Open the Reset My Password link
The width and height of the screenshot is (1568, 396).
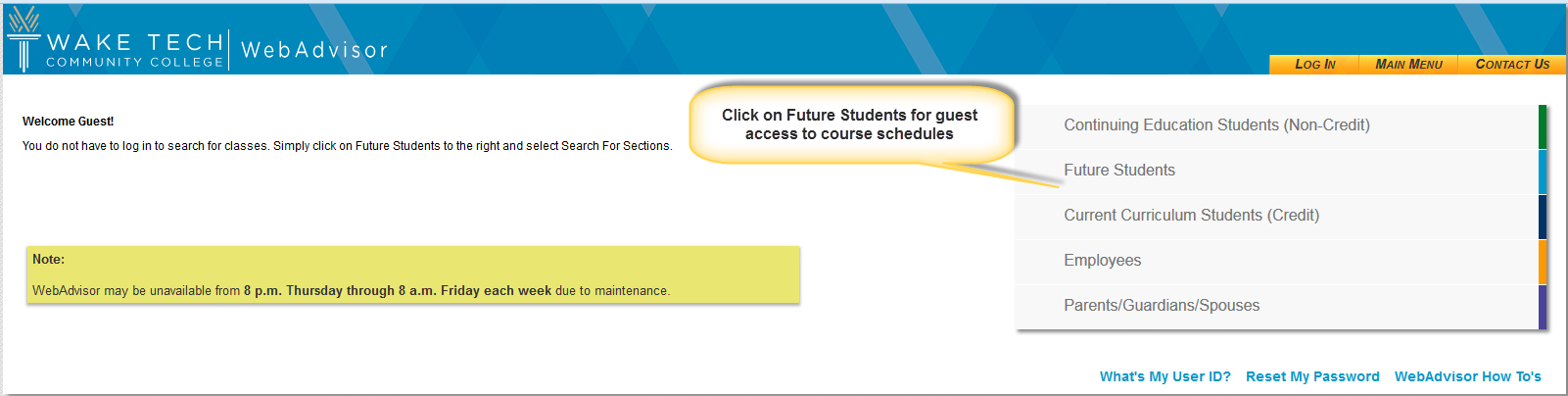[x=1312, y=376]
